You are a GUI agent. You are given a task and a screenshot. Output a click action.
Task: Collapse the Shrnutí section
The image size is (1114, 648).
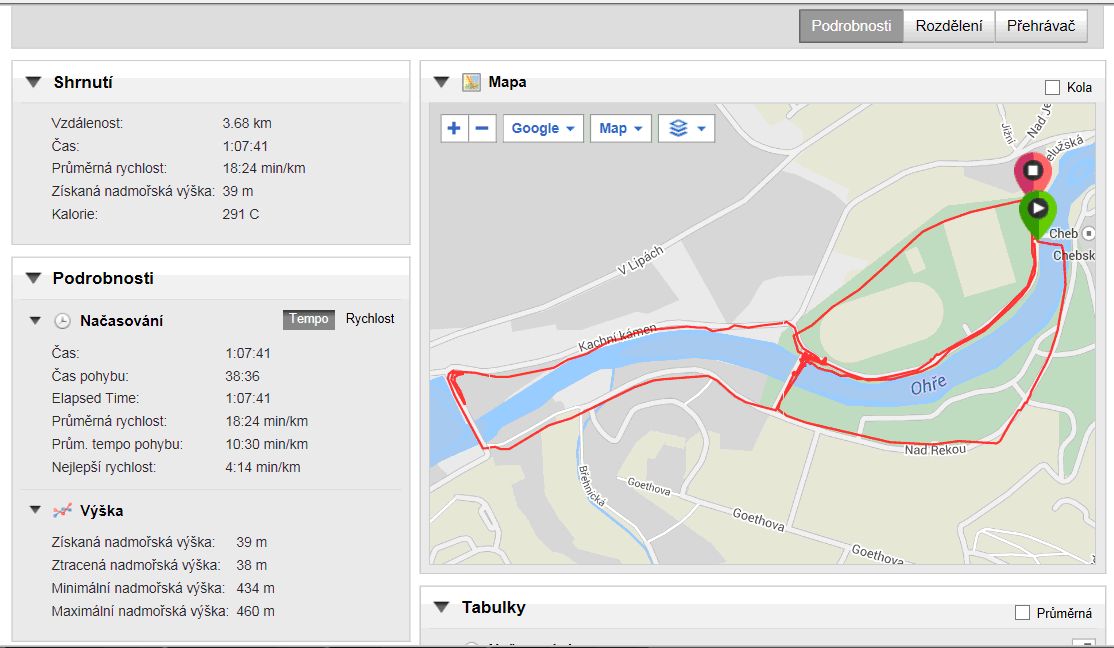(33, 83)
